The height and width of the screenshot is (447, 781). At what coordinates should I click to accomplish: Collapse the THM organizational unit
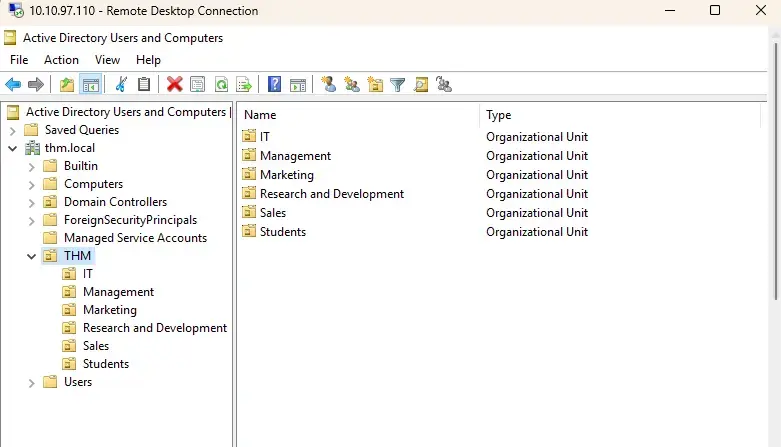coord(31,257)
